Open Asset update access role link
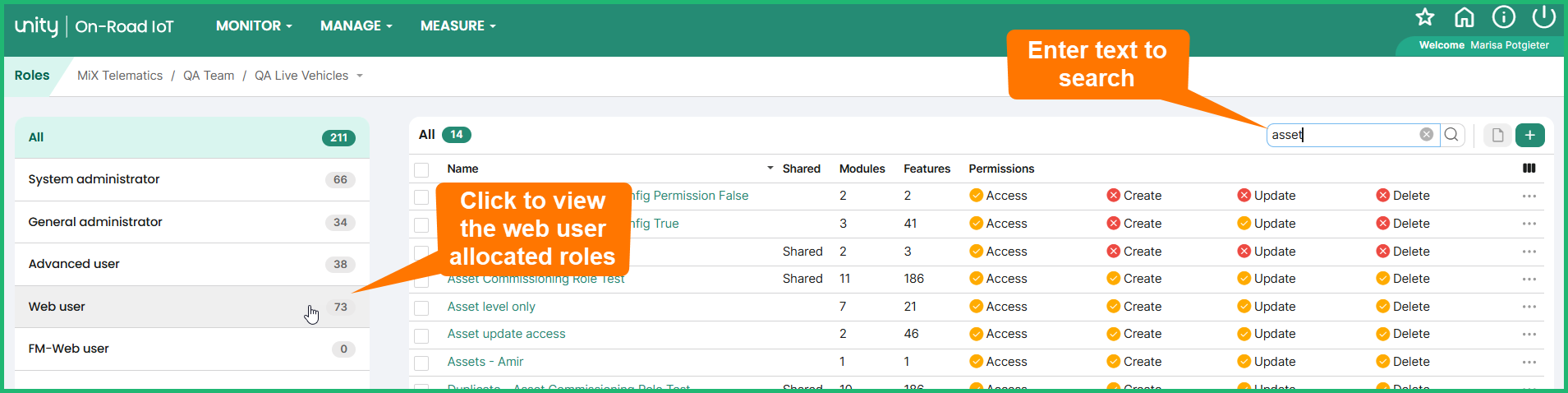Image resolution: width=1568 pixels, height=393 pixels. coord(506,334)
